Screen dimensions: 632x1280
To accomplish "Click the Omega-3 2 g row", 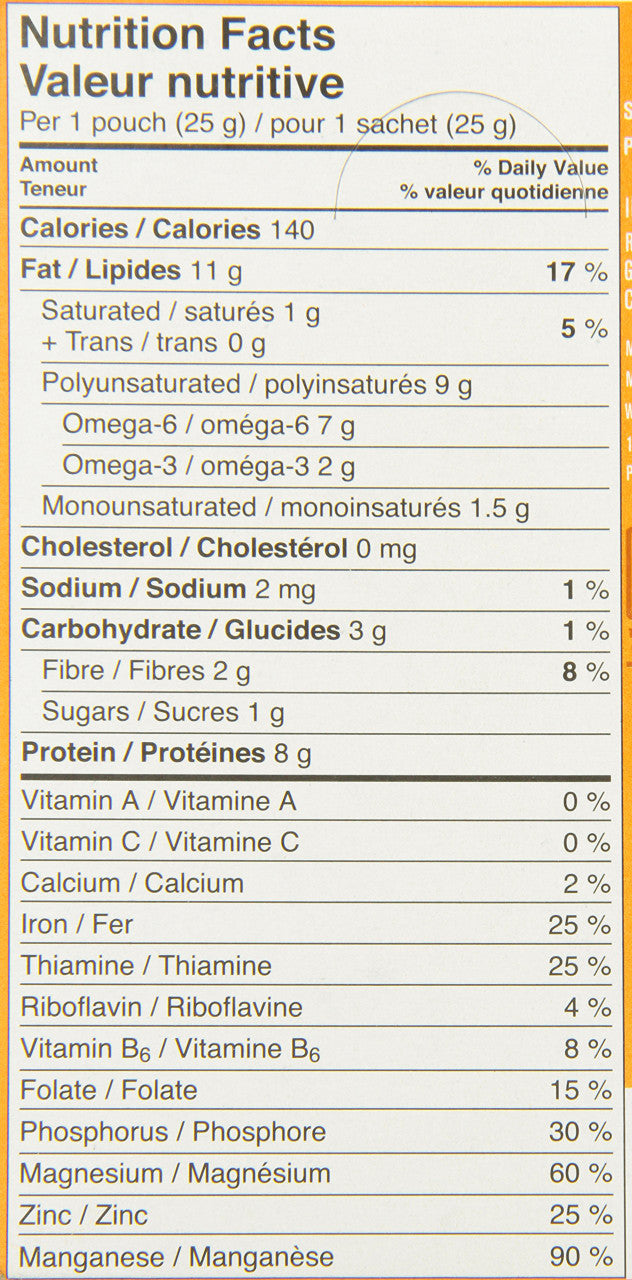I will coord(208,467).
